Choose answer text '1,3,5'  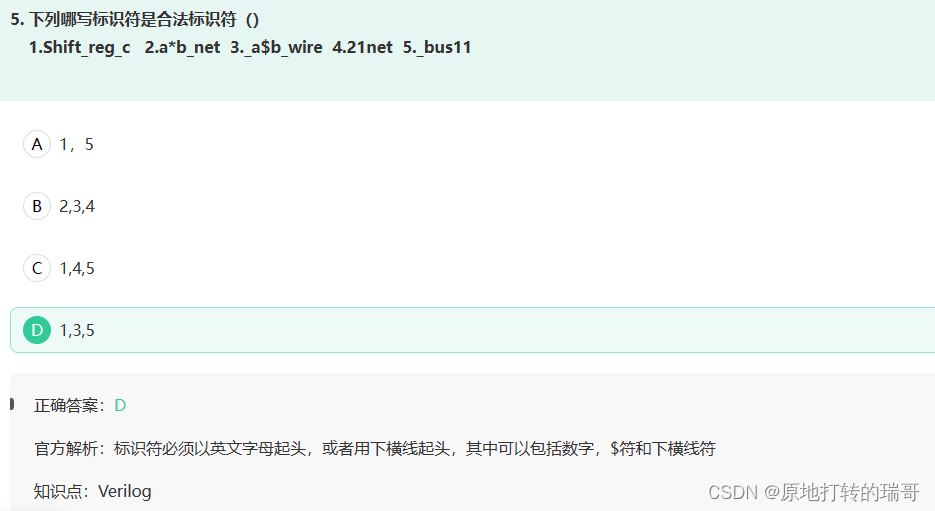pyautogui.click(x=77, y=330)
